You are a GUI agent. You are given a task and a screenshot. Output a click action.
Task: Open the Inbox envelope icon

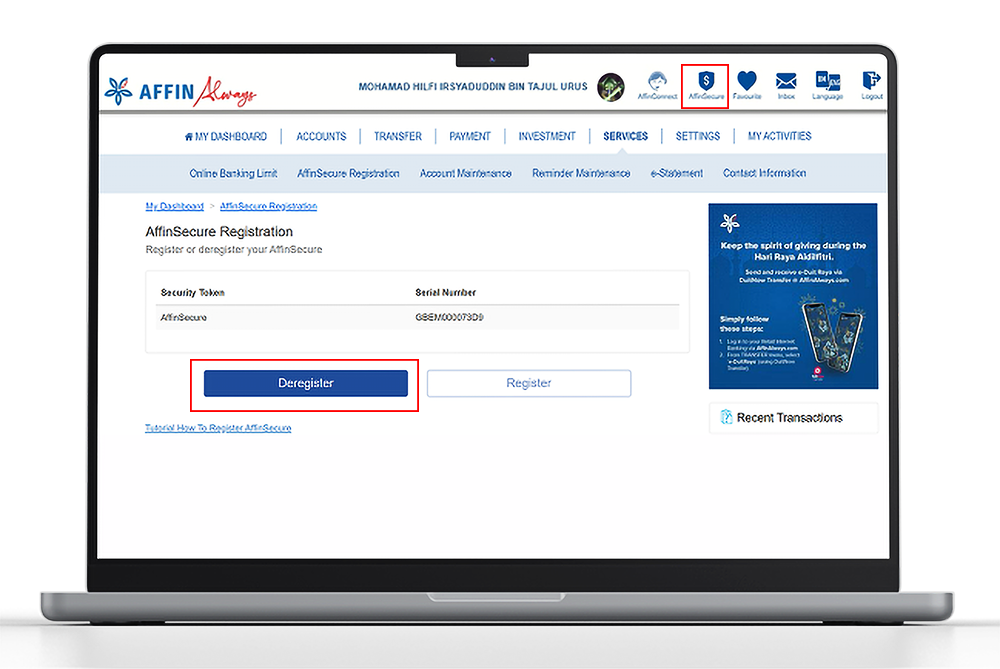pos(786,84)
